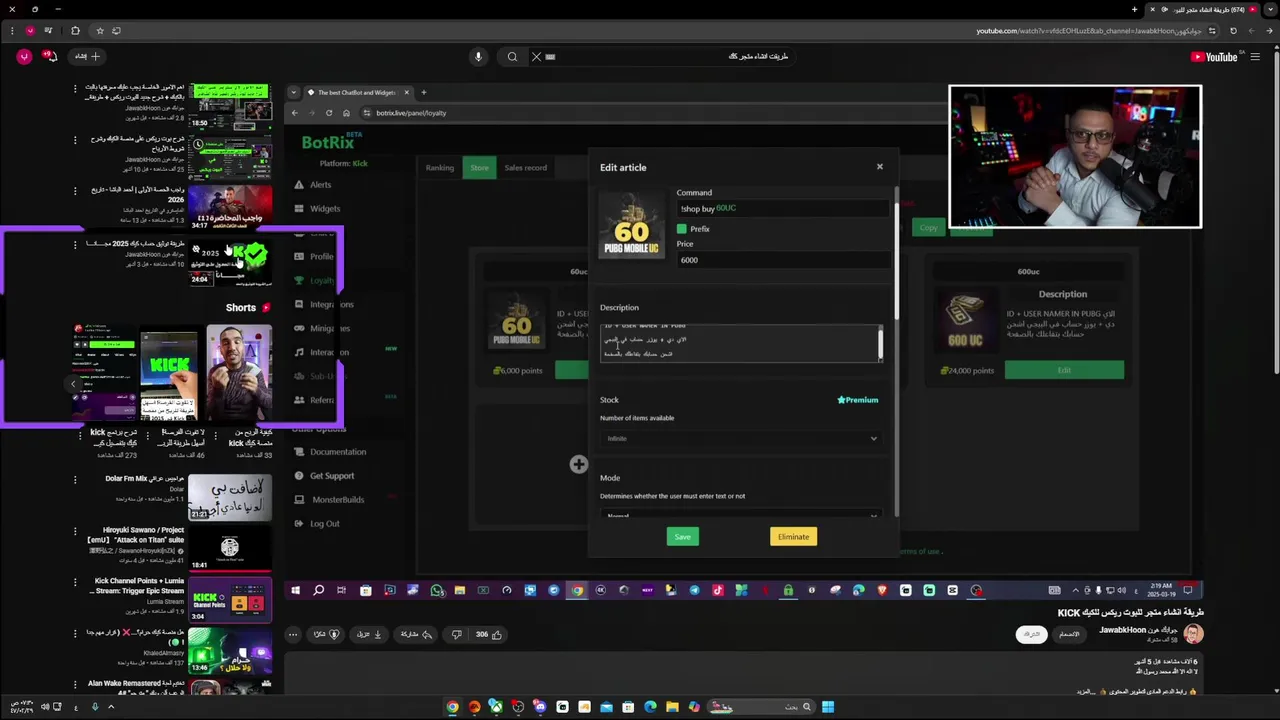Click the green Save button
The height and width of the screenshot is (720, 1280).
(x=682, y=537)
